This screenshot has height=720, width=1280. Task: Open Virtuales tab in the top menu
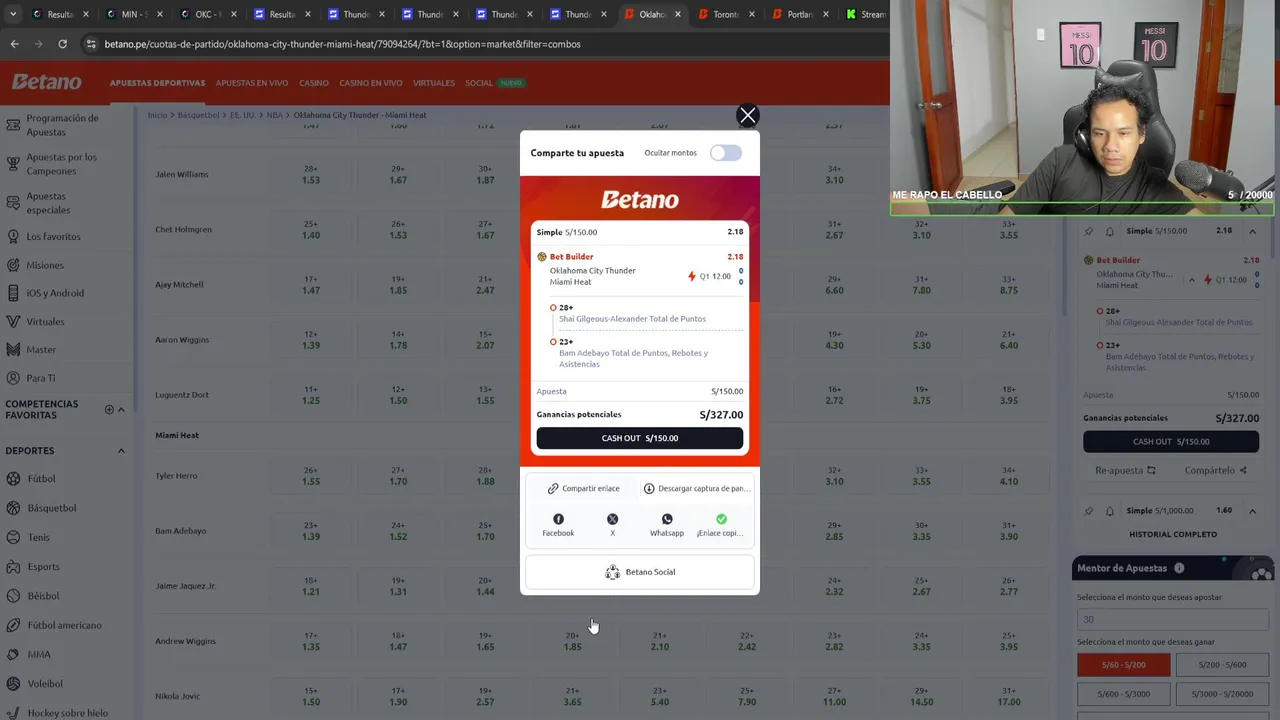pyautogui.click(x=434, y=83)
